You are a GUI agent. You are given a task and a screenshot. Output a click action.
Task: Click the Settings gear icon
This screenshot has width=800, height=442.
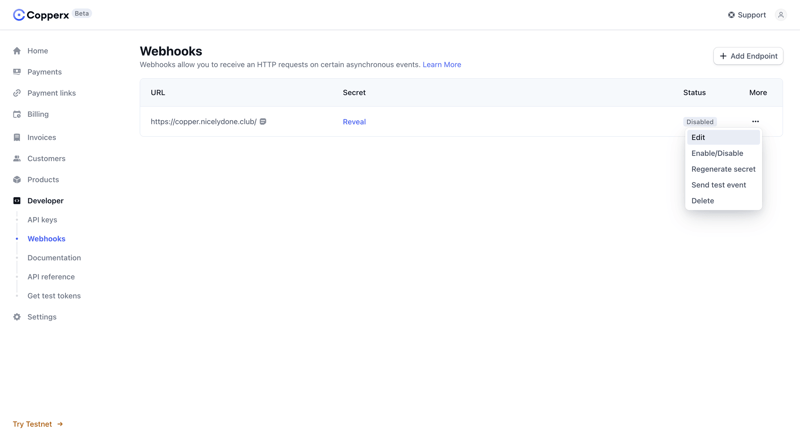pos(17,317)
